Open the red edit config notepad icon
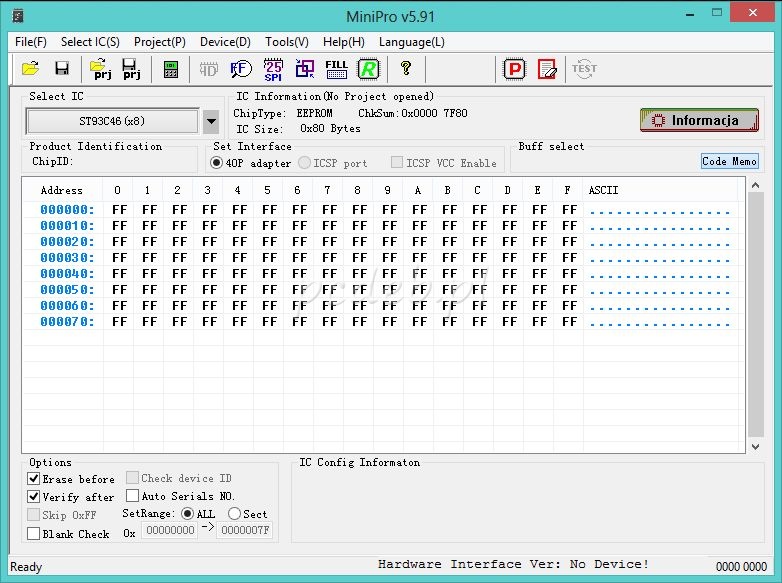 click(x=547, y=69)
